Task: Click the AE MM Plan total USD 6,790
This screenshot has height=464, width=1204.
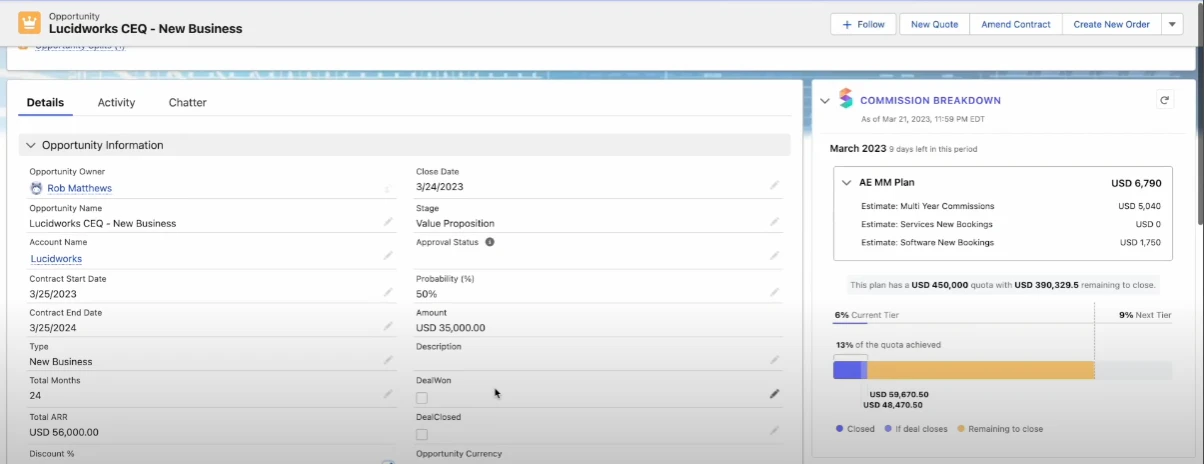Action: (x=1136, y=183)
